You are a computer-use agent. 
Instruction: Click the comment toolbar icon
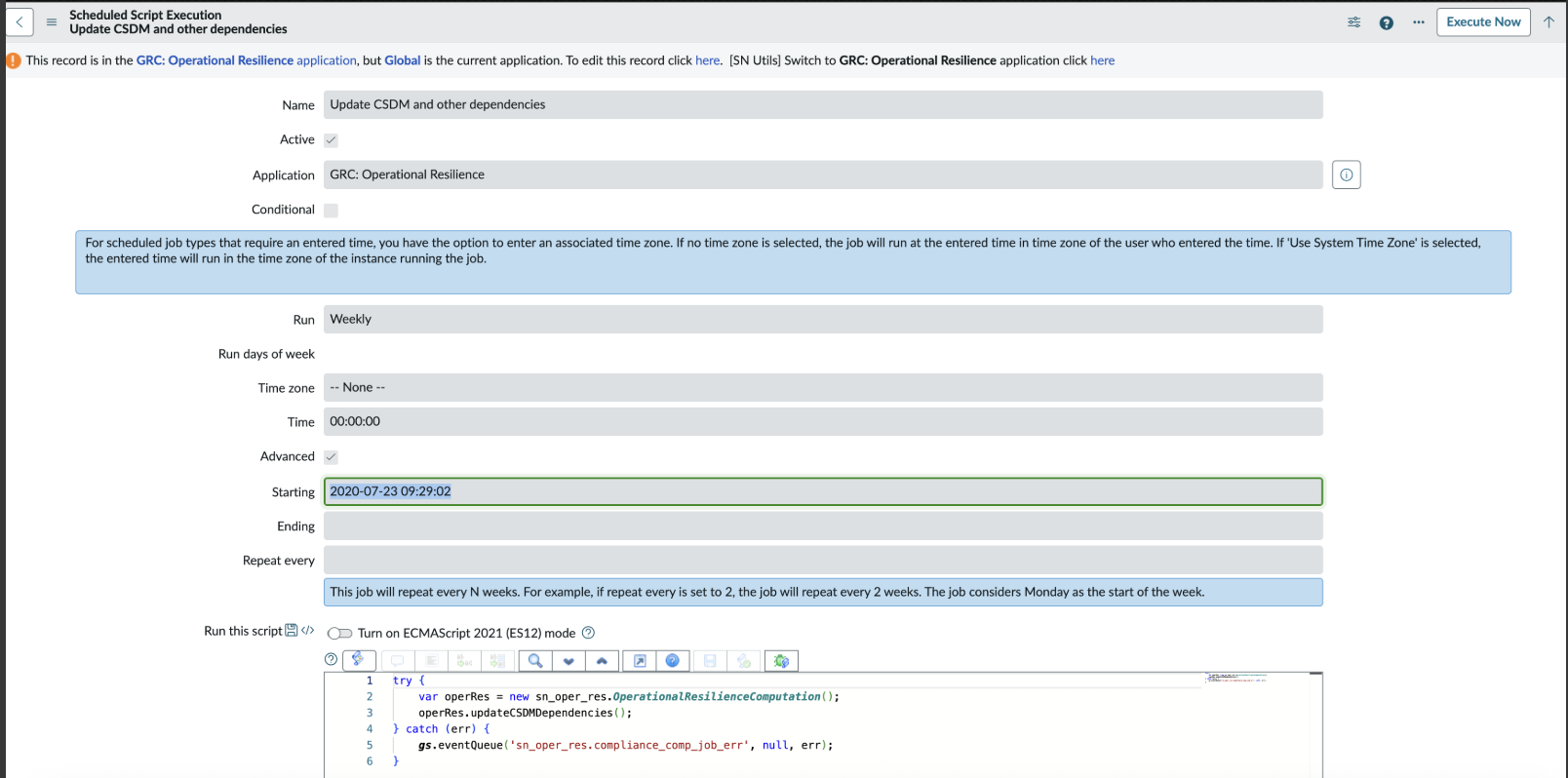(x=397, y=661)
